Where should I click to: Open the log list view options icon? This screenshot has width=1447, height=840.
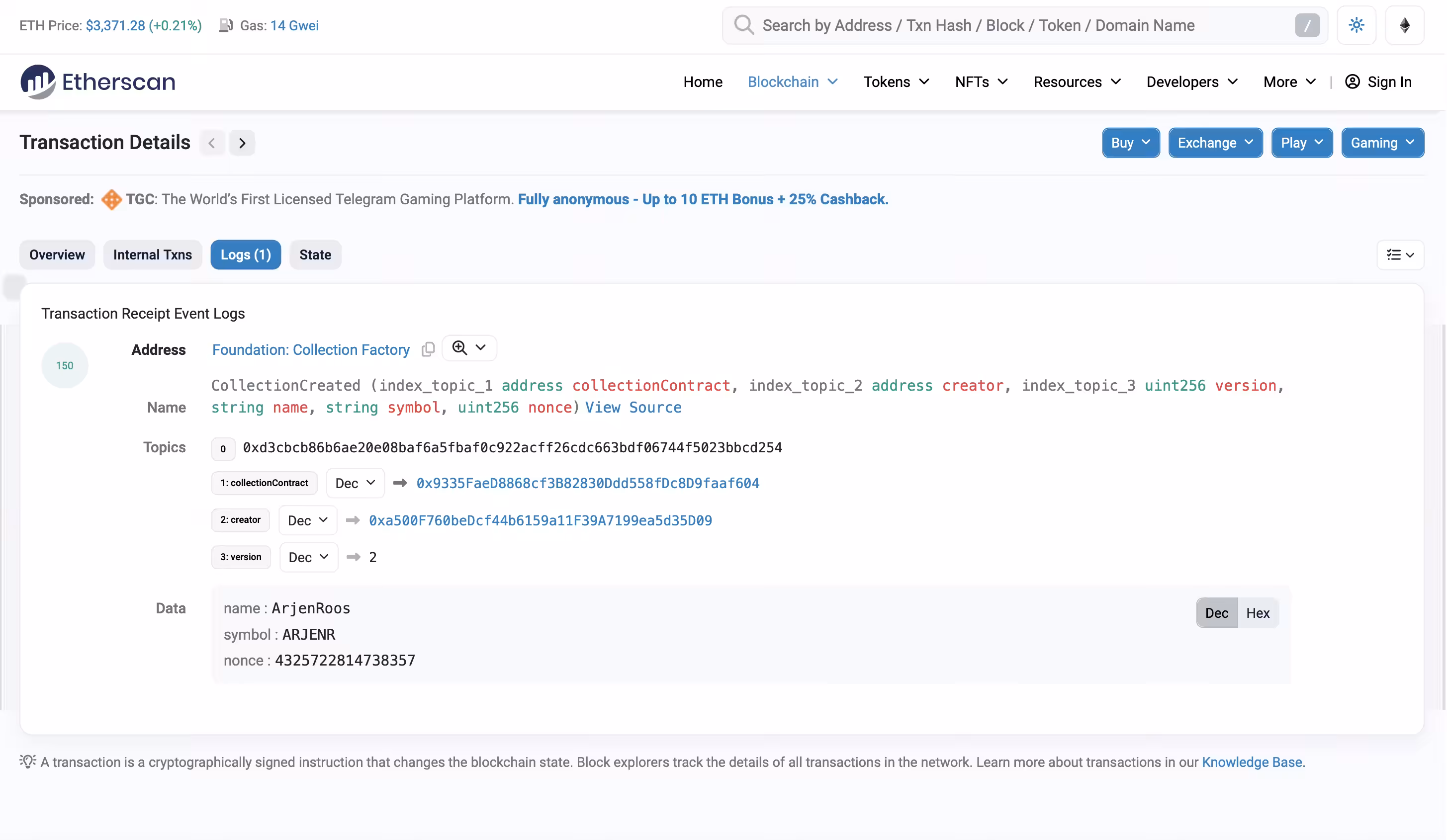(x=1400, y=255)
